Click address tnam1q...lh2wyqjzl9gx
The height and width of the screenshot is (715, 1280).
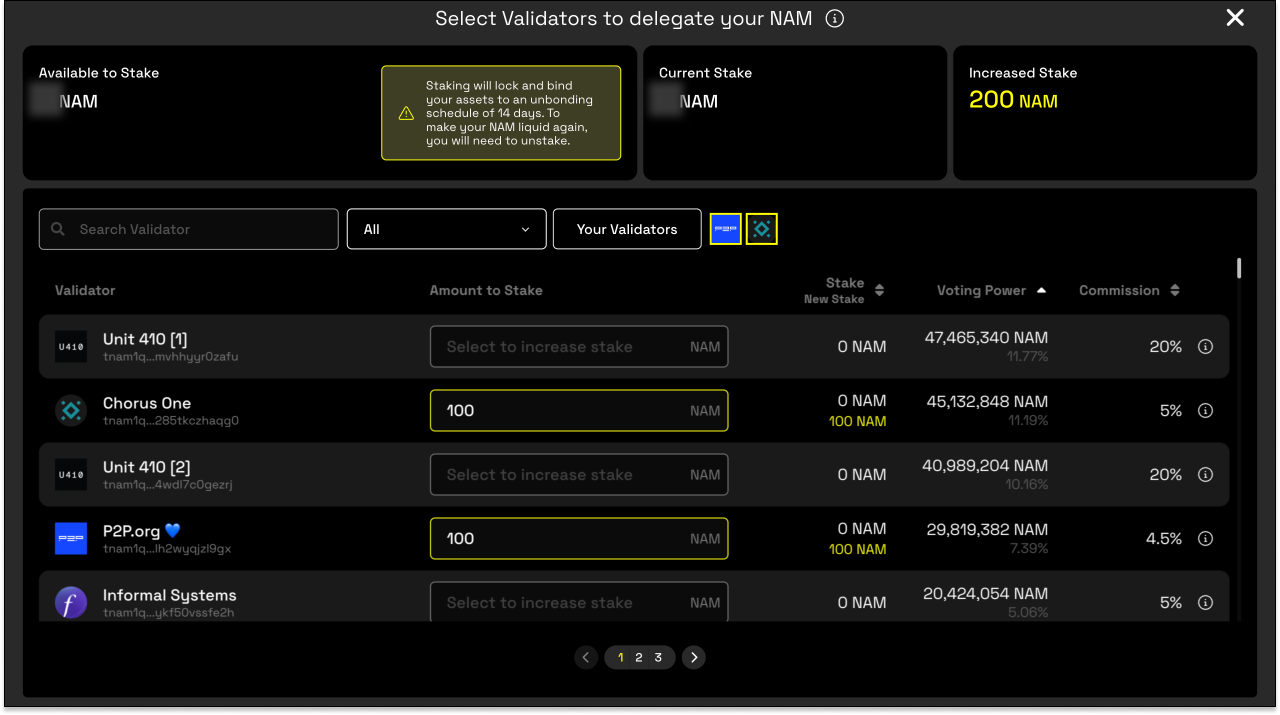pos(167,549)
